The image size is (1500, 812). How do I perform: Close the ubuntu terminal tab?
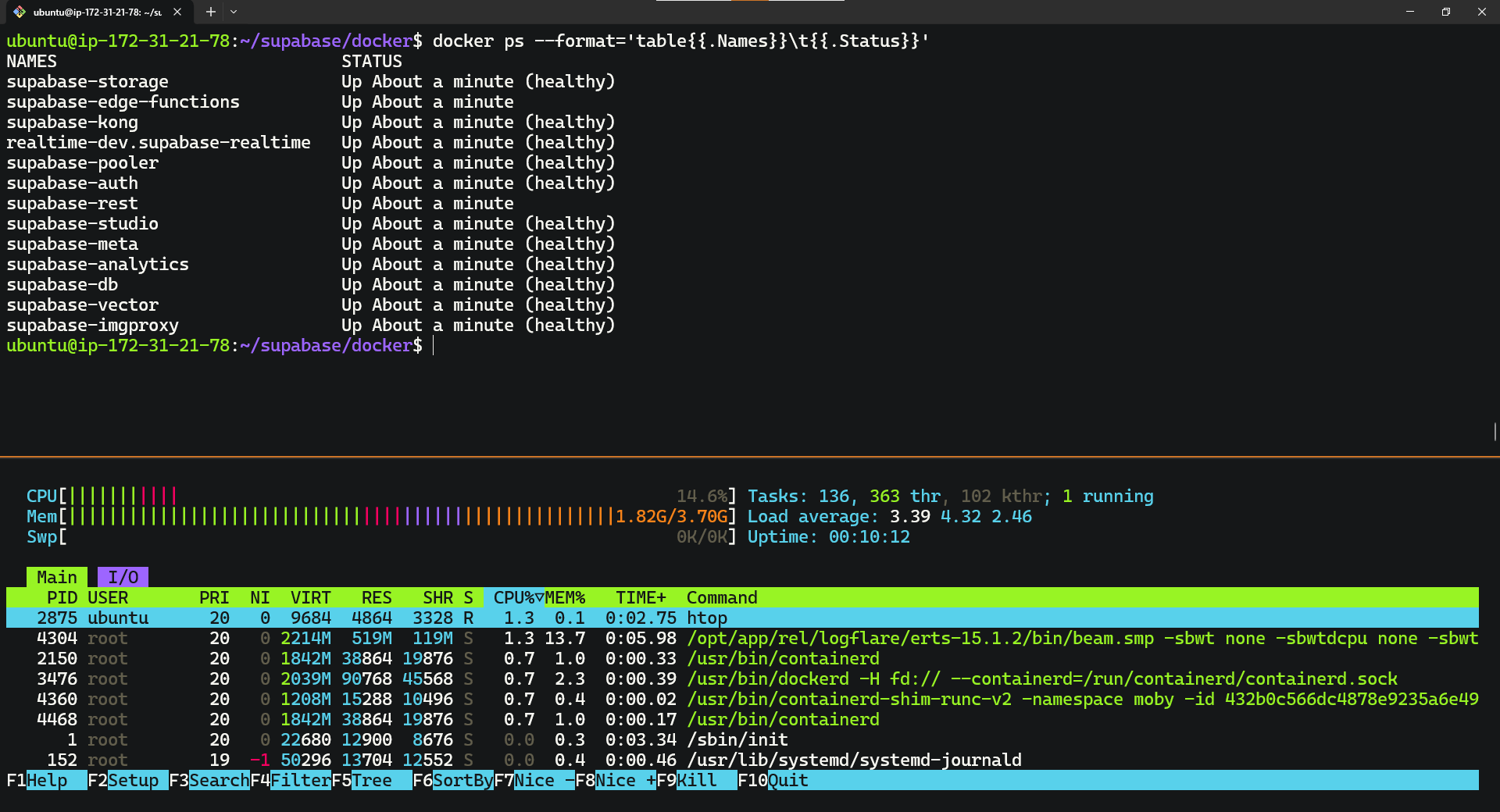point(177,12)
